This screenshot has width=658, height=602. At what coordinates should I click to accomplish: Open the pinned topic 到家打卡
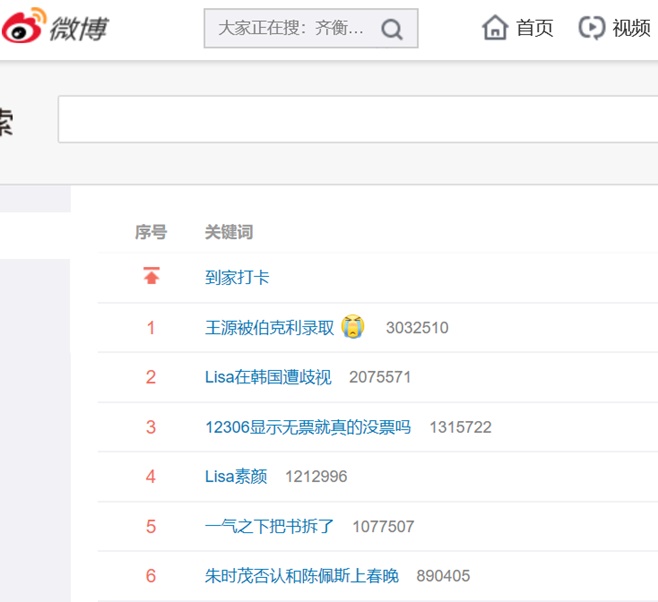tap(237, 277)
